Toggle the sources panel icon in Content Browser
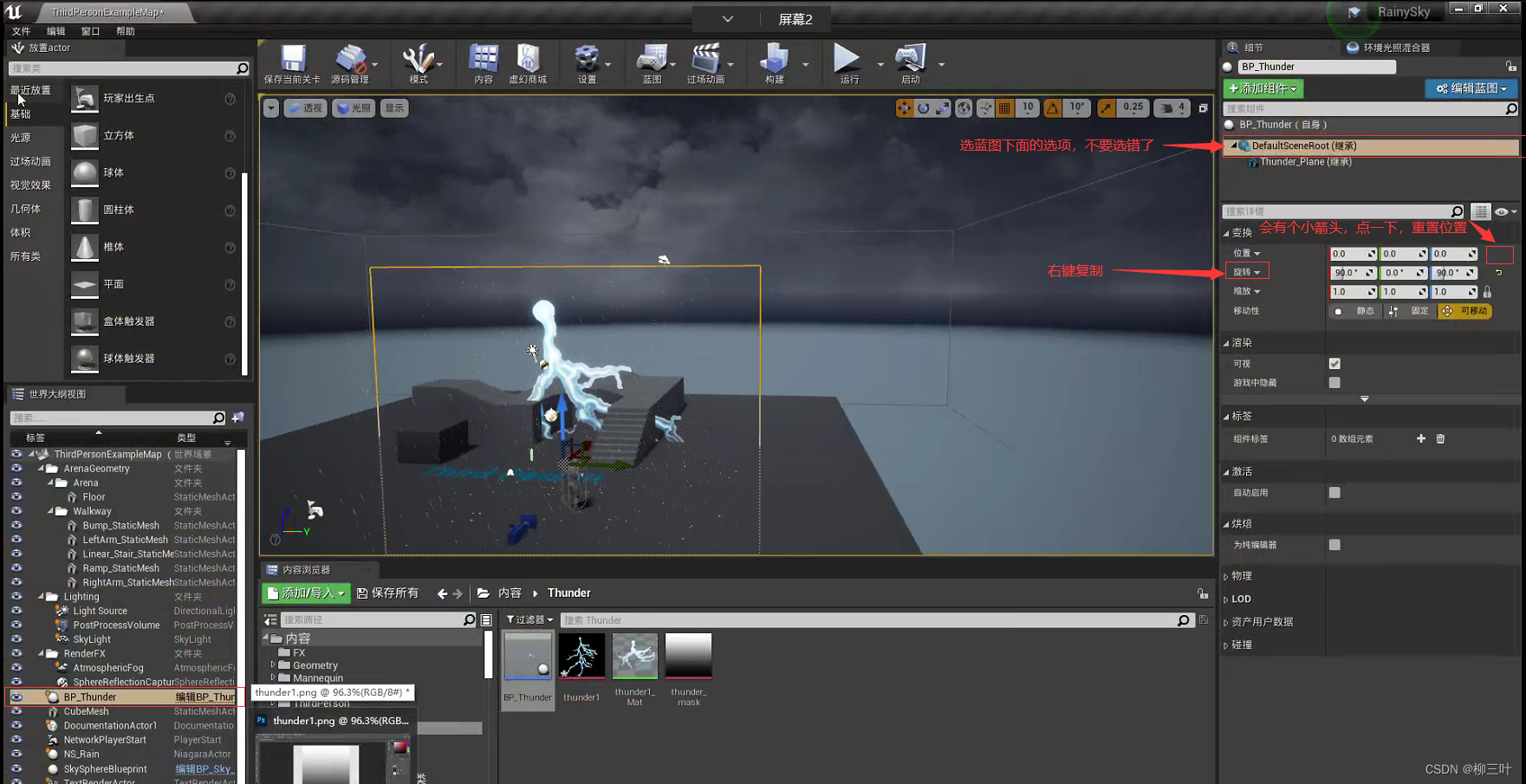The height and width of the screenshot is (784, 1526). 270,620
